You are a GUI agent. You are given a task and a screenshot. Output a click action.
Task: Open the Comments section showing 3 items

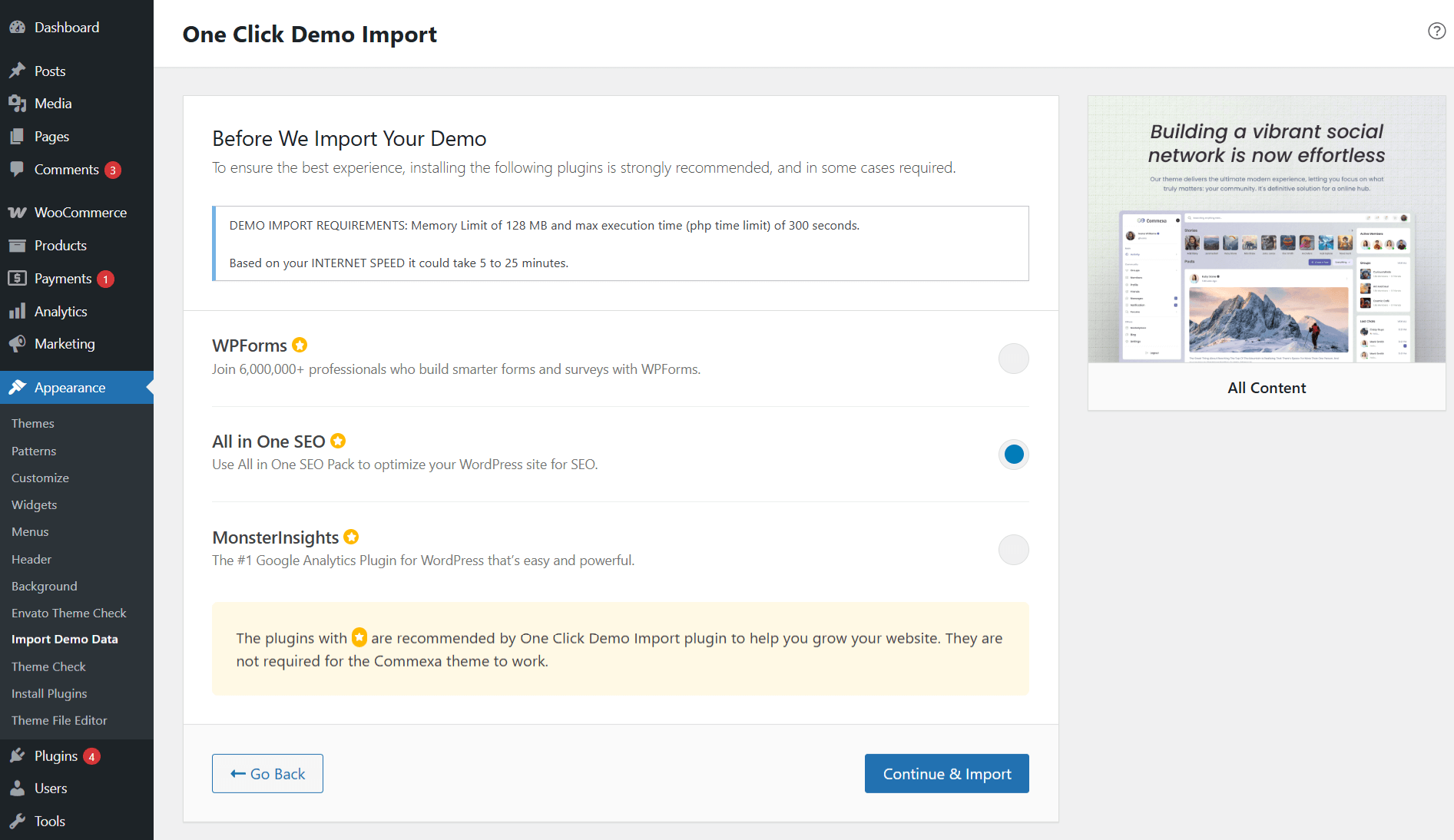(65, 169)
